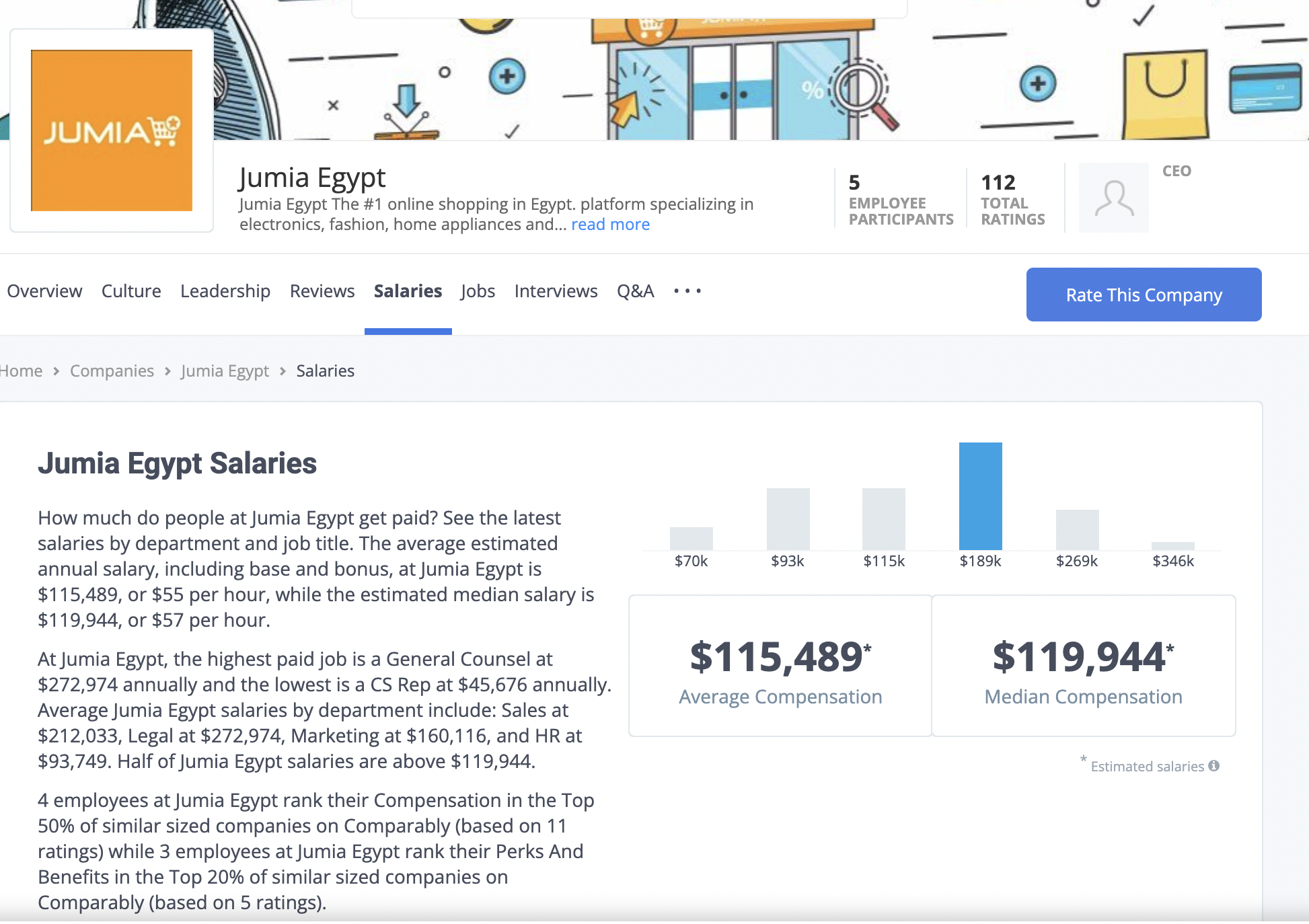Viewport: 1309px width, 924px height.
Task: Click the CEO placeholder avatar
Action: 1113,198
